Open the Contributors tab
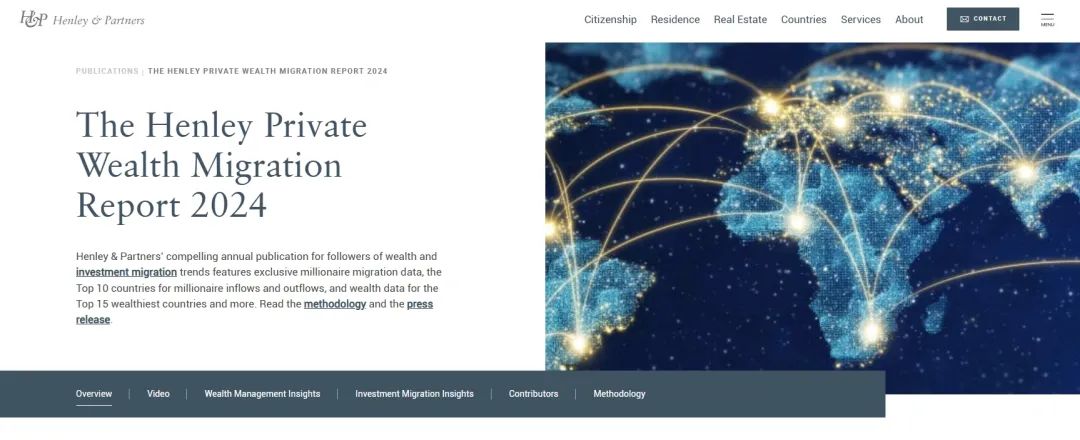This screenshot has width=1080, height=440. pyautogui.click(x=533, y=394)
